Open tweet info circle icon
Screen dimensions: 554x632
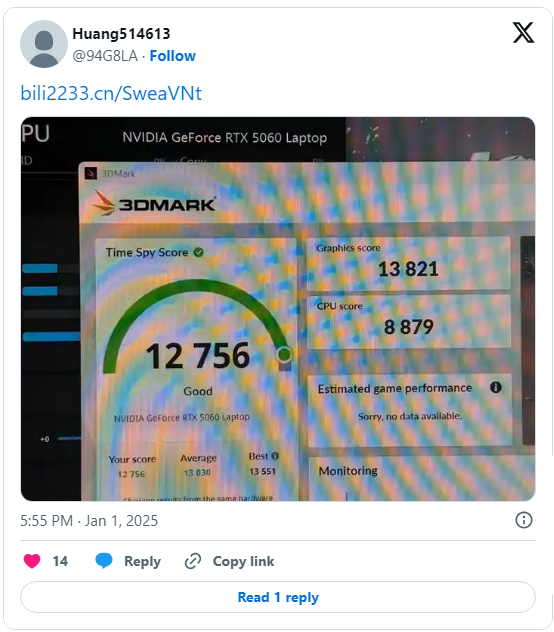[x=524, y=520]
